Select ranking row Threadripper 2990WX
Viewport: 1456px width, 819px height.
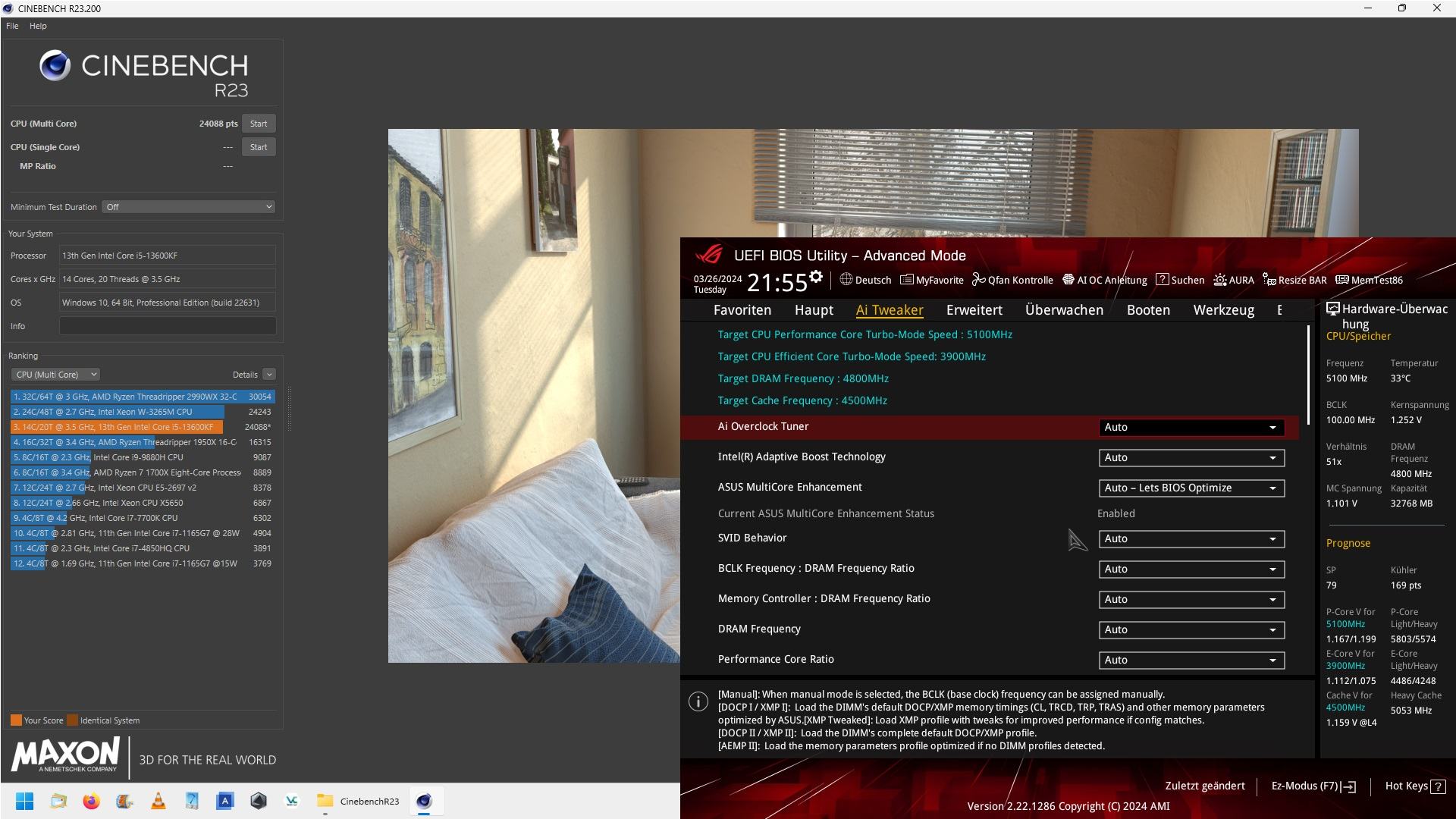(142, 397)
